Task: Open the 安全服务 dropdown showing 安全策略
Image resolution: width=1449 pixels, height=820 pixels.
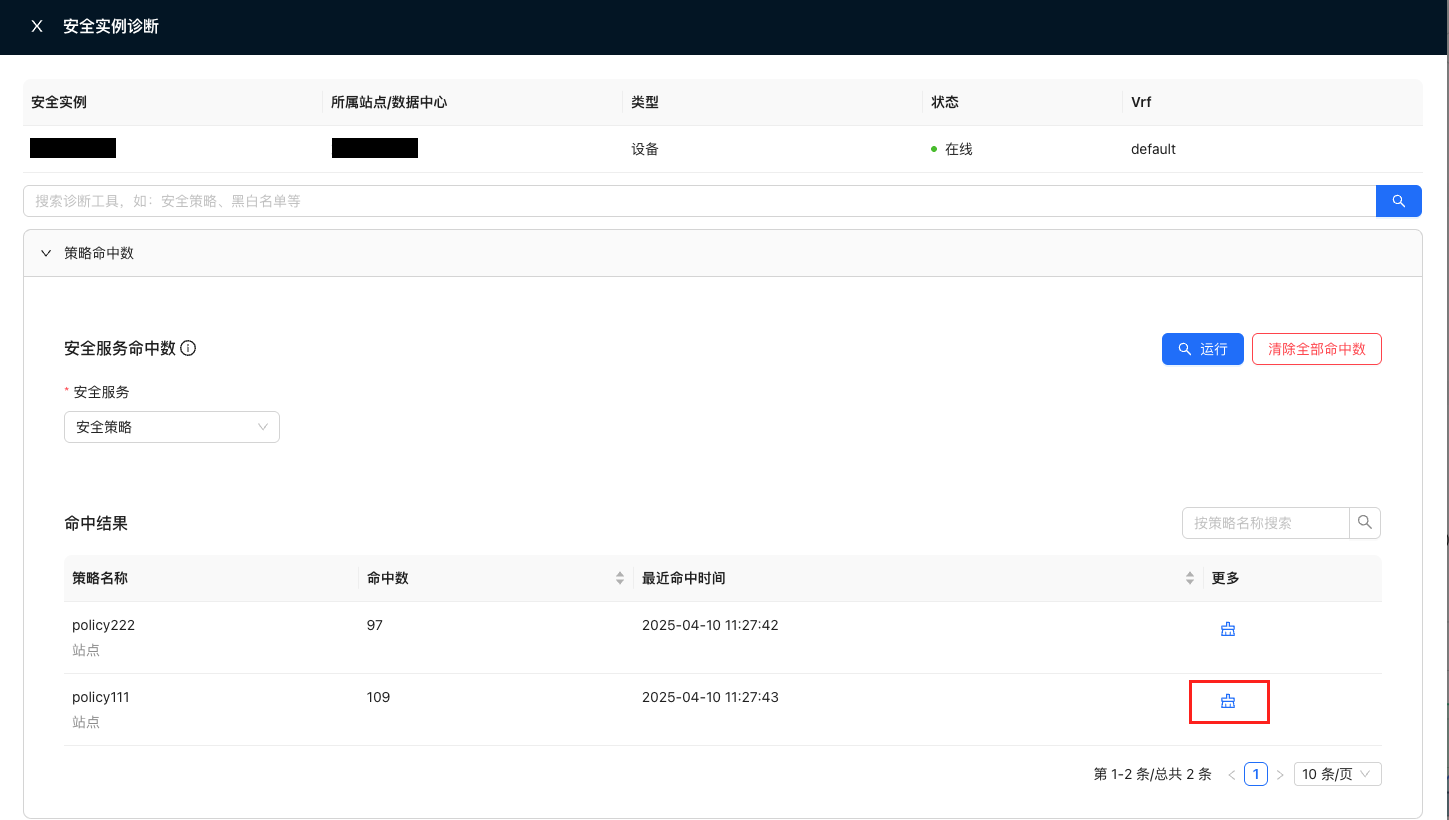Action: 172,427
